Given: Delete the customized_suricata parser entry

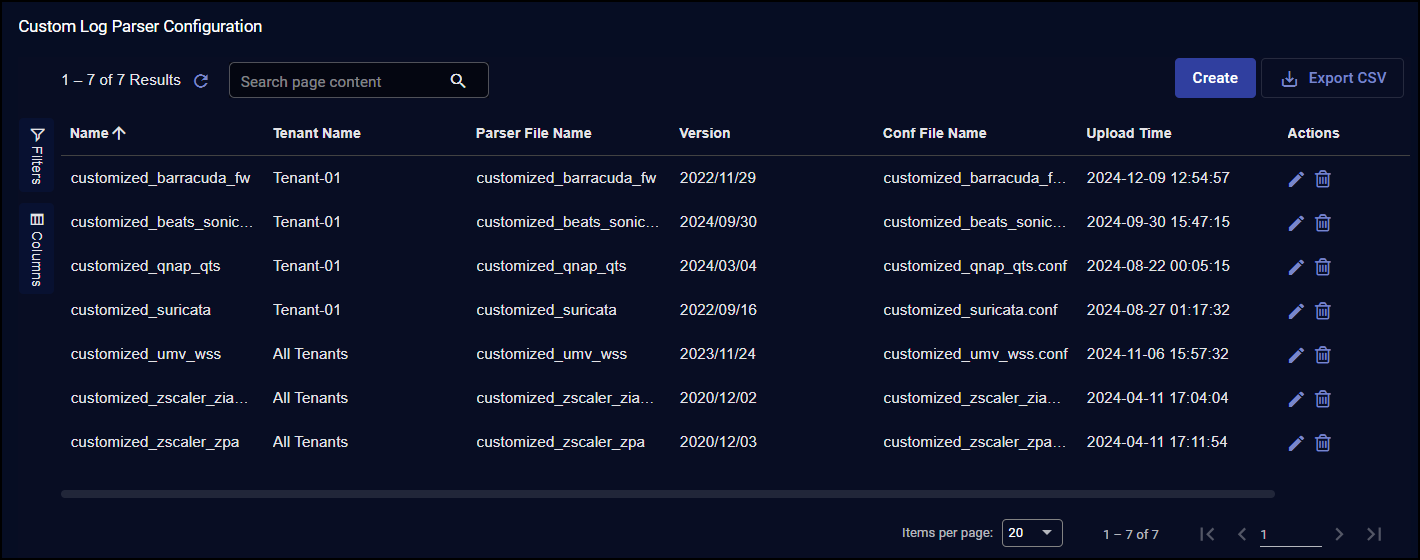Looking at the screenshot, I should pyautogui.click(x=1322, y=311).
